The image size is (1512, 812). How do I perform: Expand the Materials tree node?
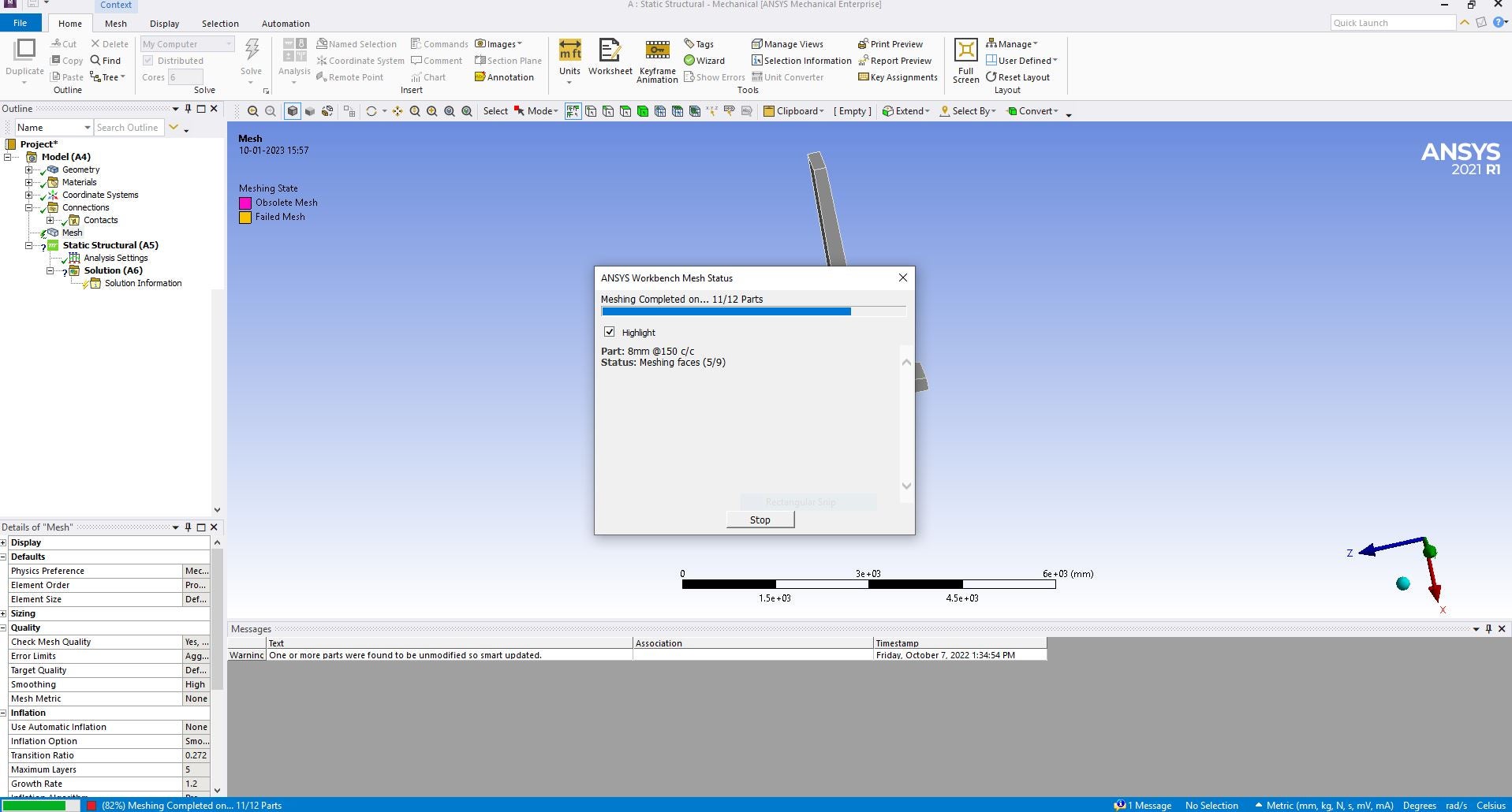pyautogui.click(x=29, y=182)
